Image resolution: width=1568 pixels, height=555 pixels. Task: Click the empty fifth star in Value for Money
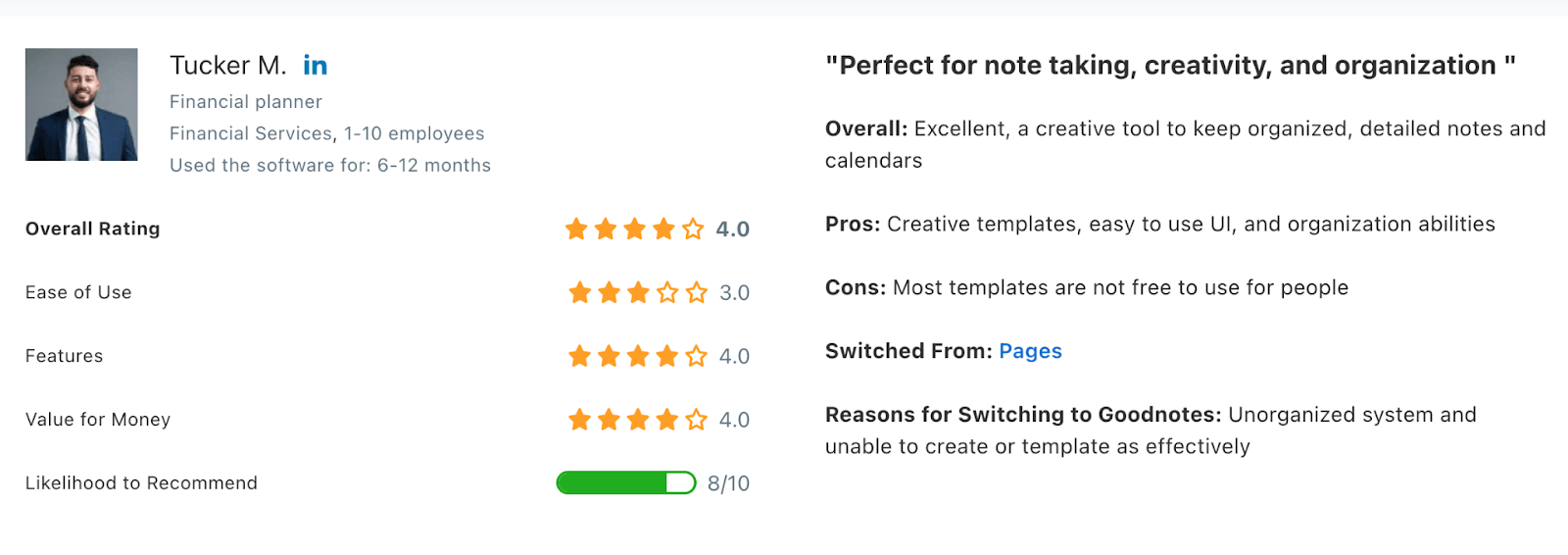tap(696, 420)
